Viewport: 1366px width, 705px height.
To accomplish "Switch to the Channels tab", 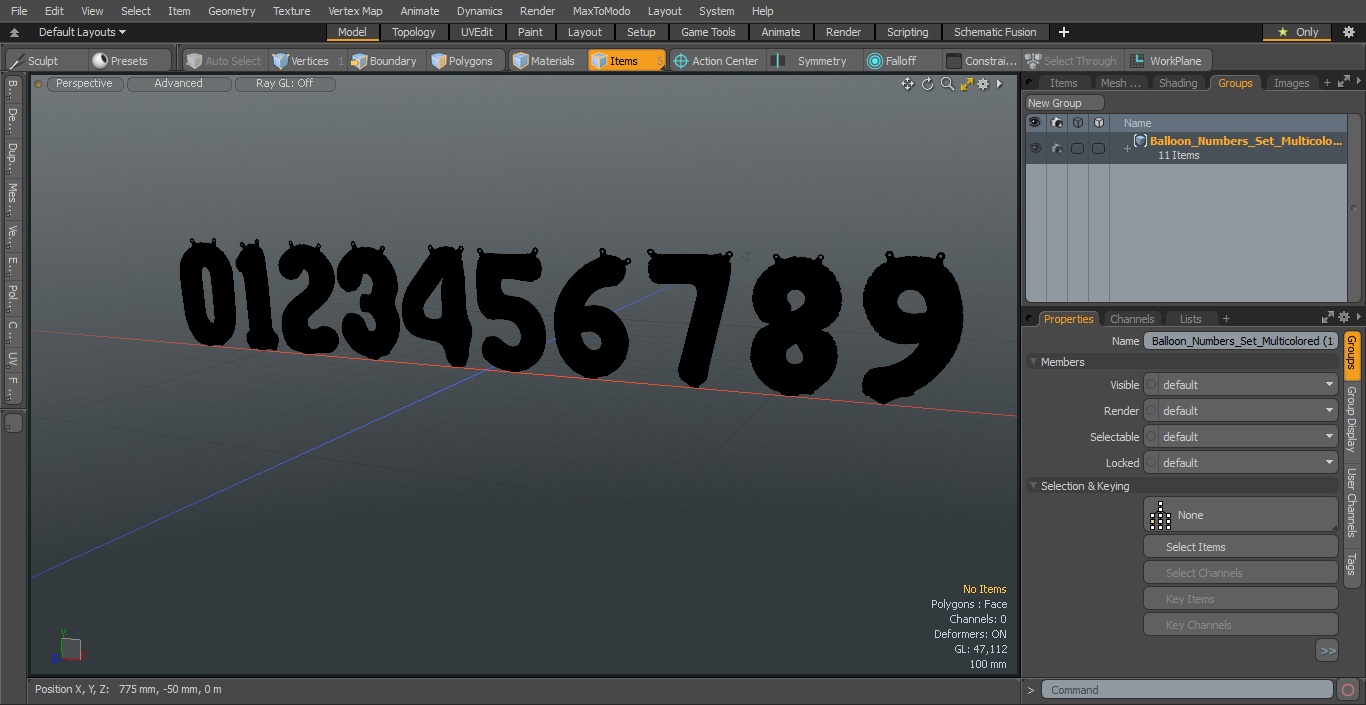I will tap(1132, 319).
